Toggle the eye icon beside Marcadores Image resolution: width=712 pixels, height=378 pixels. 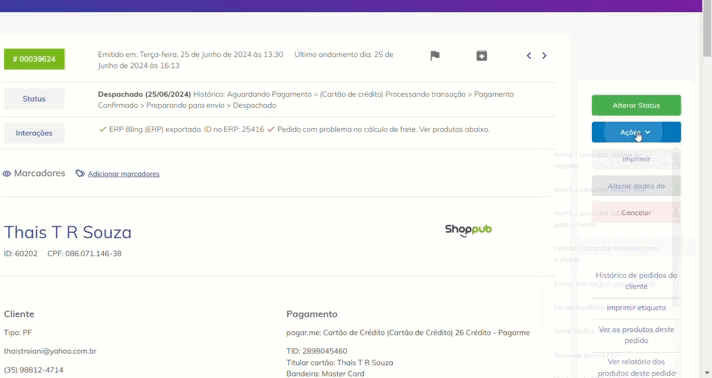[6, 174]
